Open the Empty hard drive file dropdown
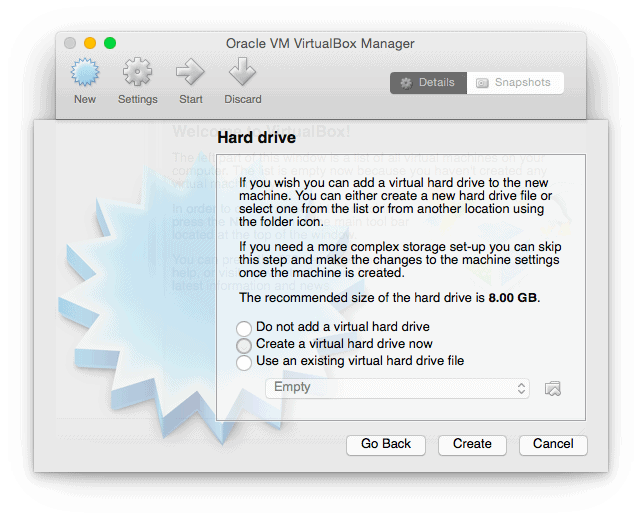Image resolution: width=642 pixels, height=519 pixels. pyautogui.click(x=397, y=388)
